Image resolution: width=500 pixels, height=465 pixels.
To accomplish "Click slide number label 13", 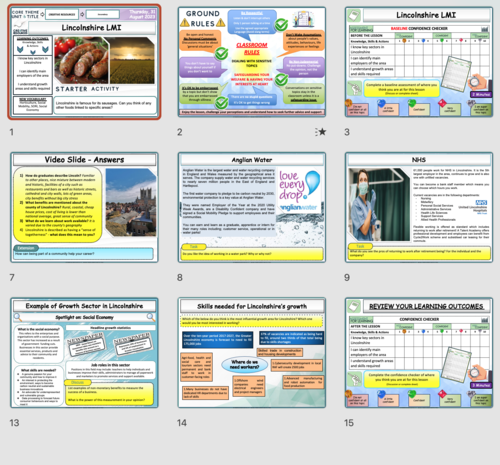I will pos(14,423).
